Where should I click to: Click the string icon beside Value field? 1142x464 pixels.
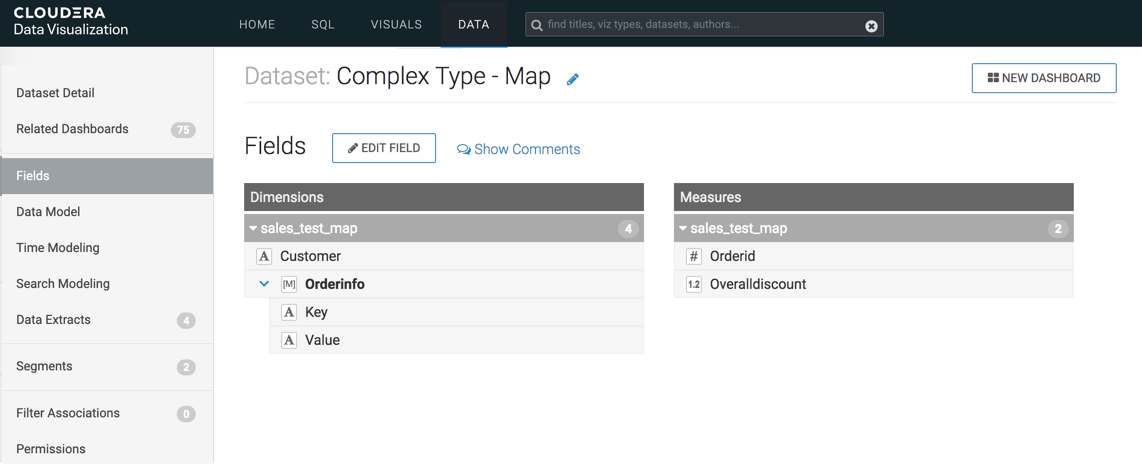(x=289, y=340)
